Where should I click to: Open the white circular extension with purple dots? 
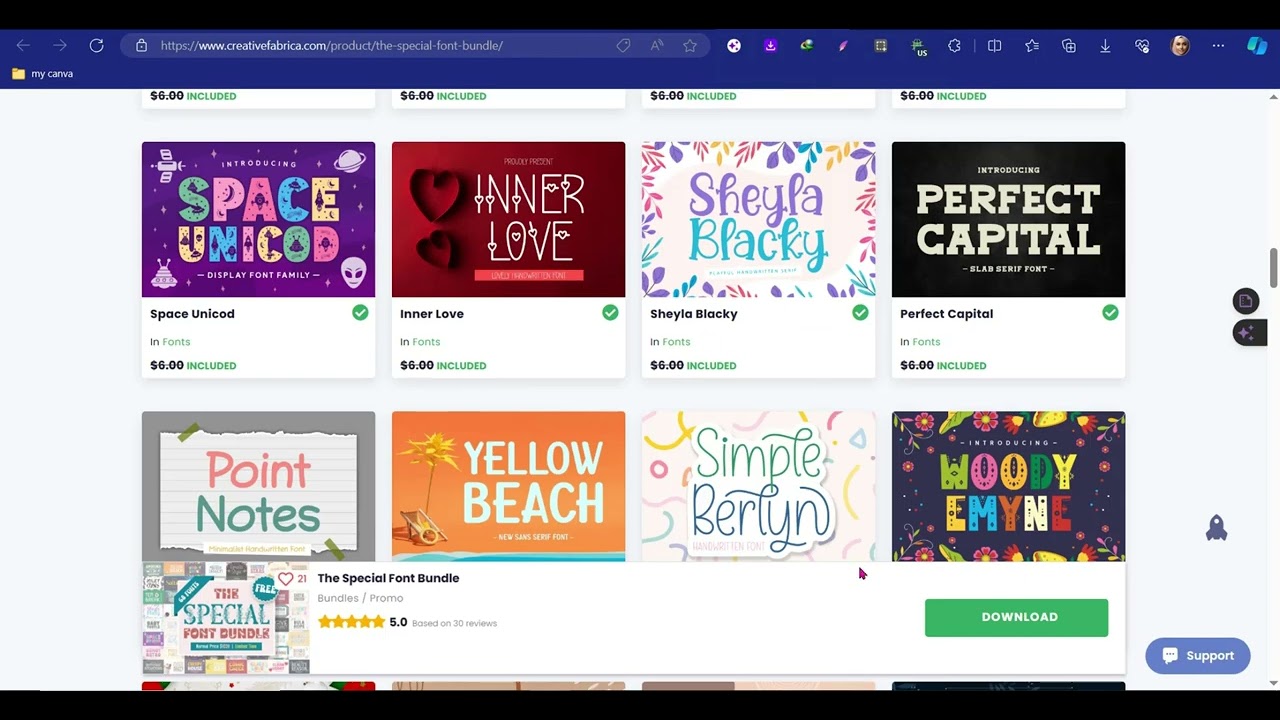coord(734,45)
